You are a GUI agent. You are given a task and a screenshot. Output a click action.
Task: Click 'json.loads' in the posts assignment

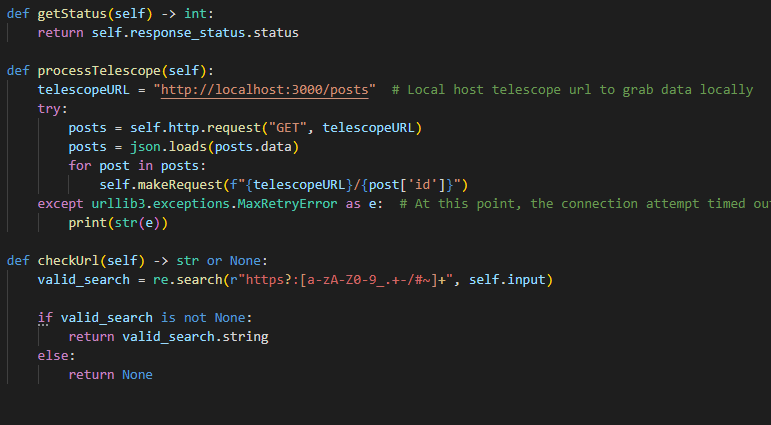pos(168,147)
